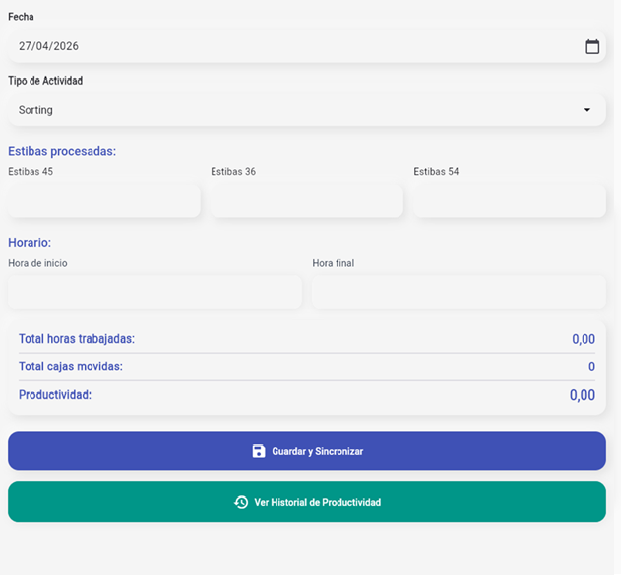Click the Productividad value 0,00
The height and width of the screenshot is (575, 621).
pyautogui.click(x=582, y=395)
